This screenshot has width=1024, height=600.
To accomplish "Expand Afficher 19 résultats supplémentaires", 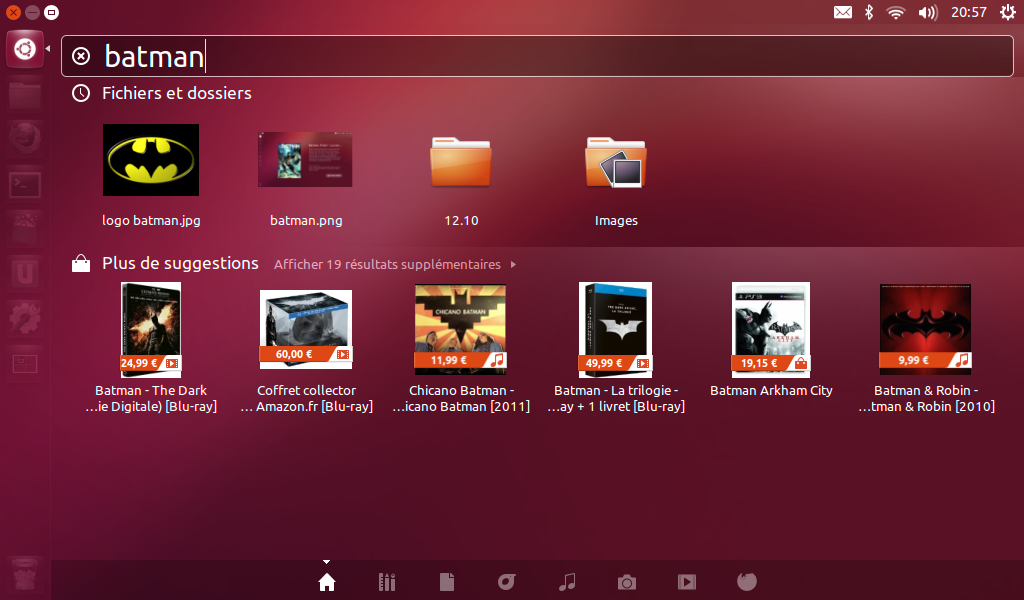I will pyautogui.click(x=395, y=264).
